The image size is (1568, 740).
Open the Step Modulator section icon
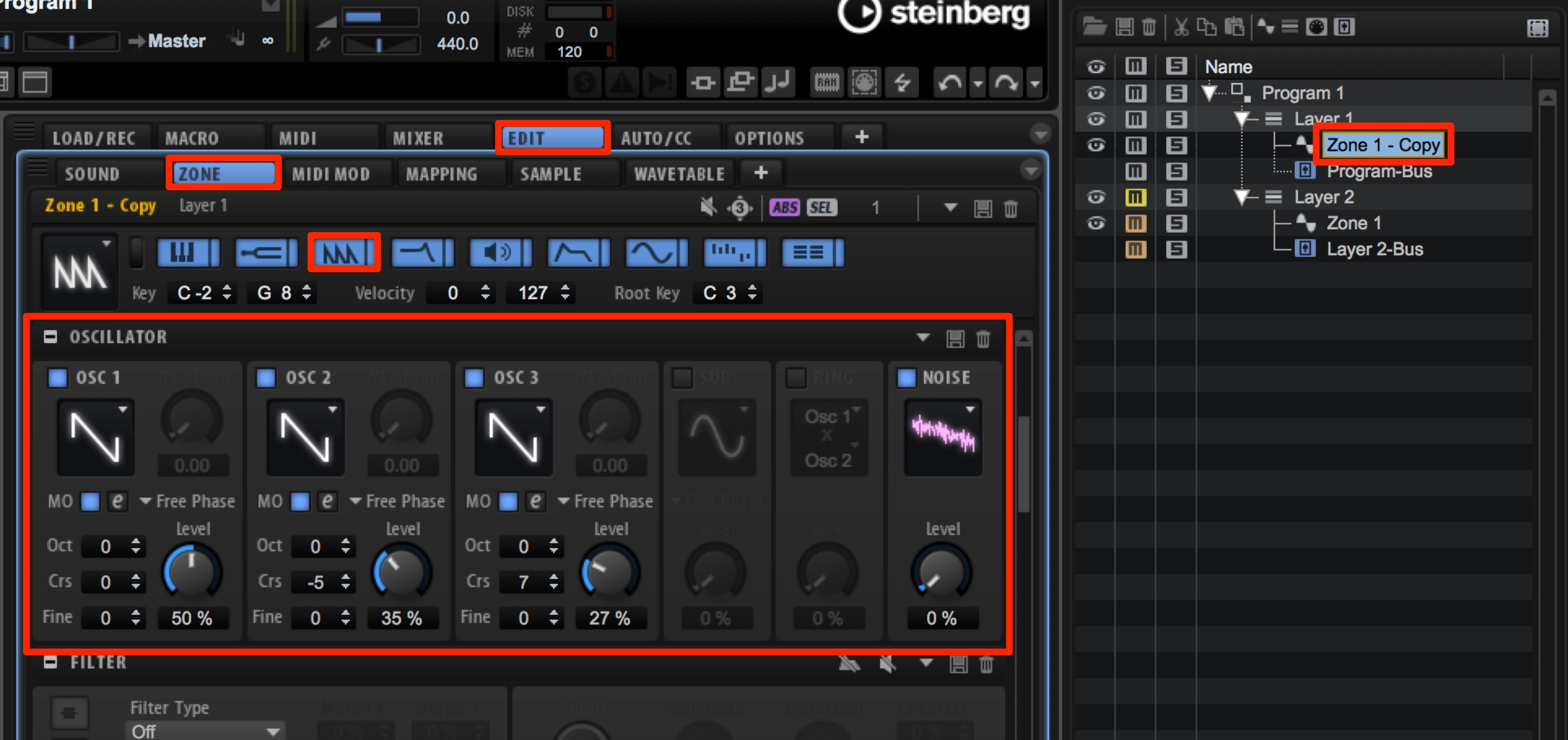pyautogui.click(x=734, y=252)
